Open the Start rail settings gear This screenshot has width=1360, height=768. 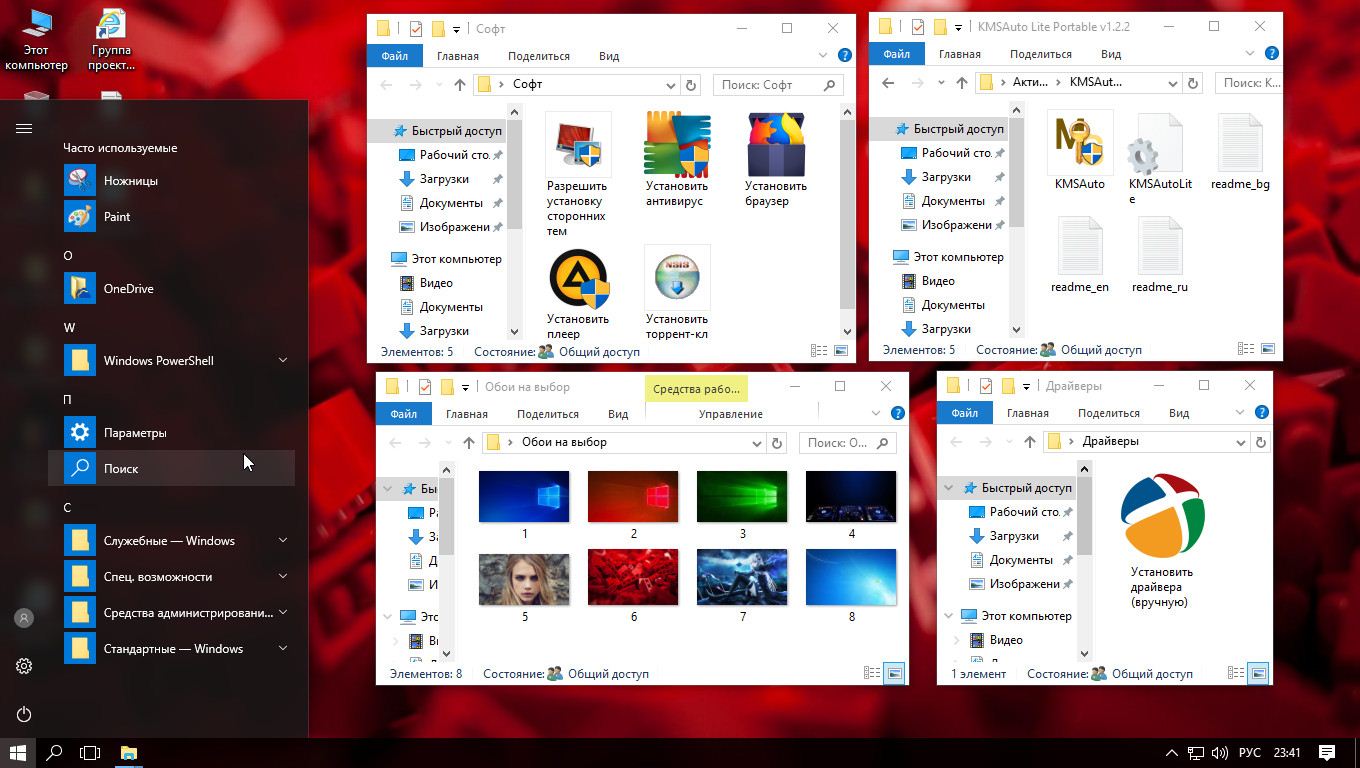(x=24, y=666)
